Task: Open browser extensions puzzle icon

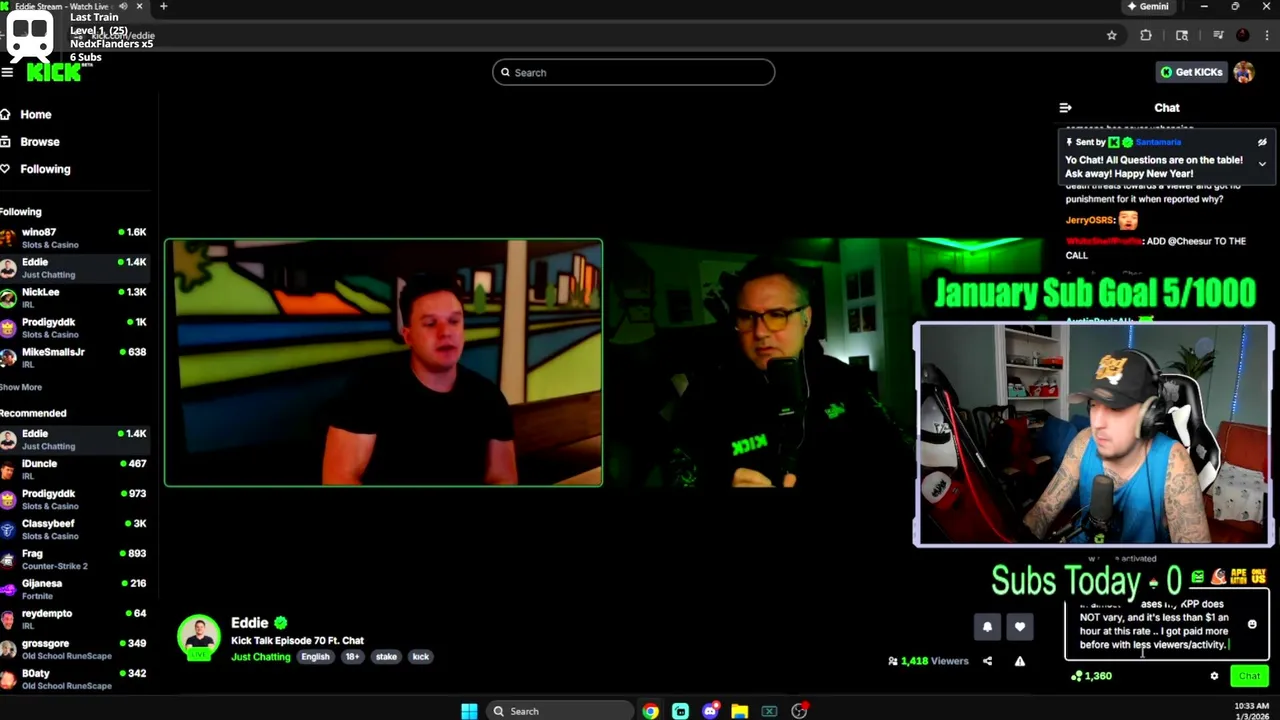Action: pos(1146,35)
